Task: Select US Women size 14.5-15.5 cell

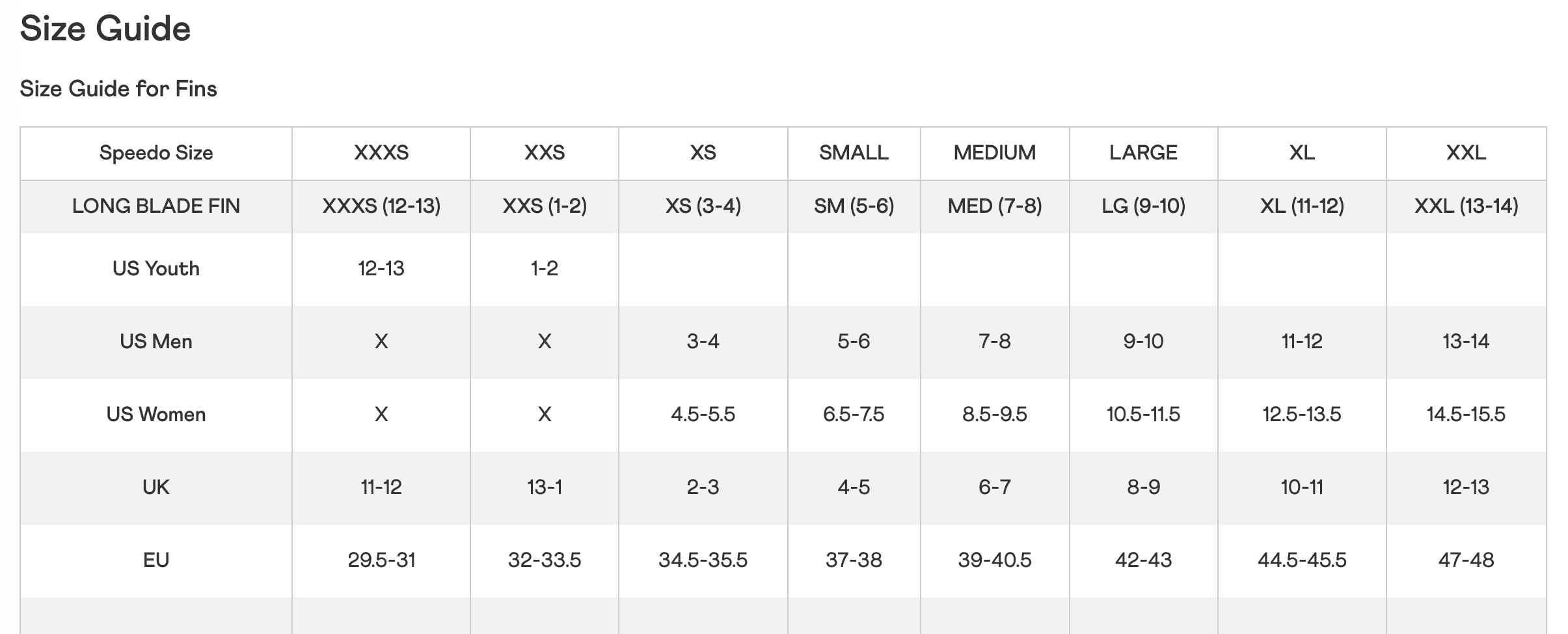Action: [x=1466, y=415]
